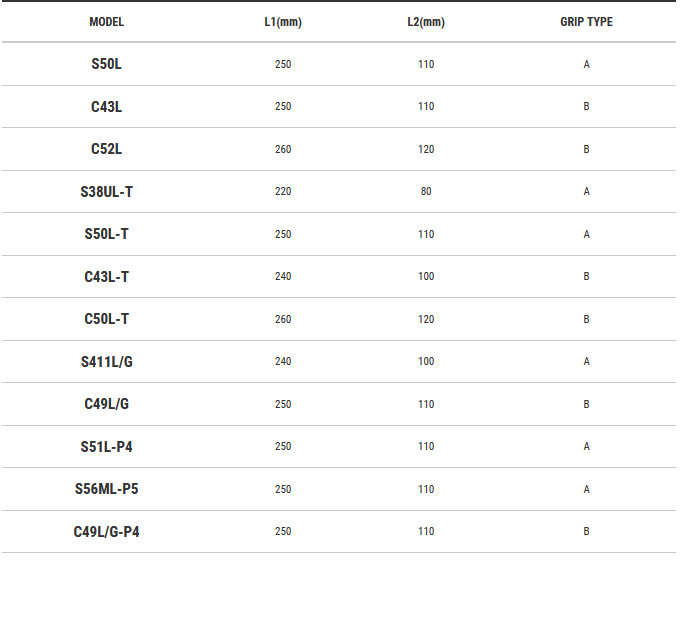Viewport: 680px width, 624px height.
Task: Select the S51L-P4 model name
Action: pyautogui.click(x=106, y=446)
